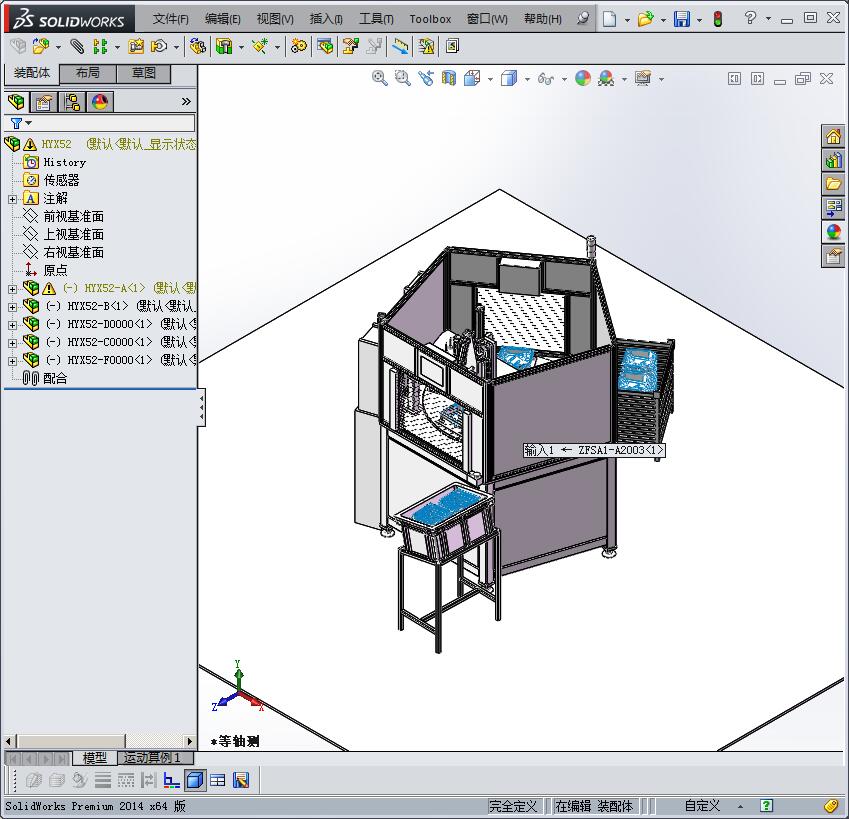Expand the HYX52-F0000<1> component node
Image resolution: width=849 pixels, height=819 pixels.
(x=12, y=361)
